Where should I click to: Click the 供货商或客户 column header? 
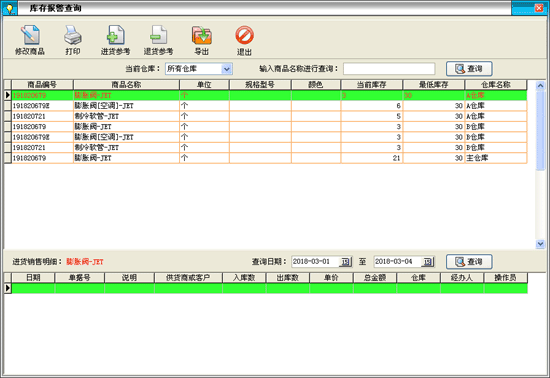point(188,278)
